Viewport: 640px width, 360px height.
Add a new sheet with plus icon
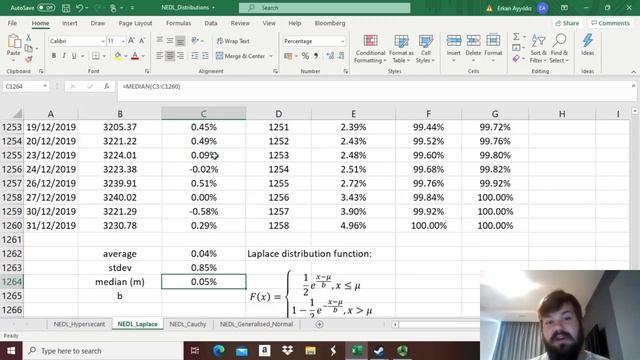coord(319,324)
